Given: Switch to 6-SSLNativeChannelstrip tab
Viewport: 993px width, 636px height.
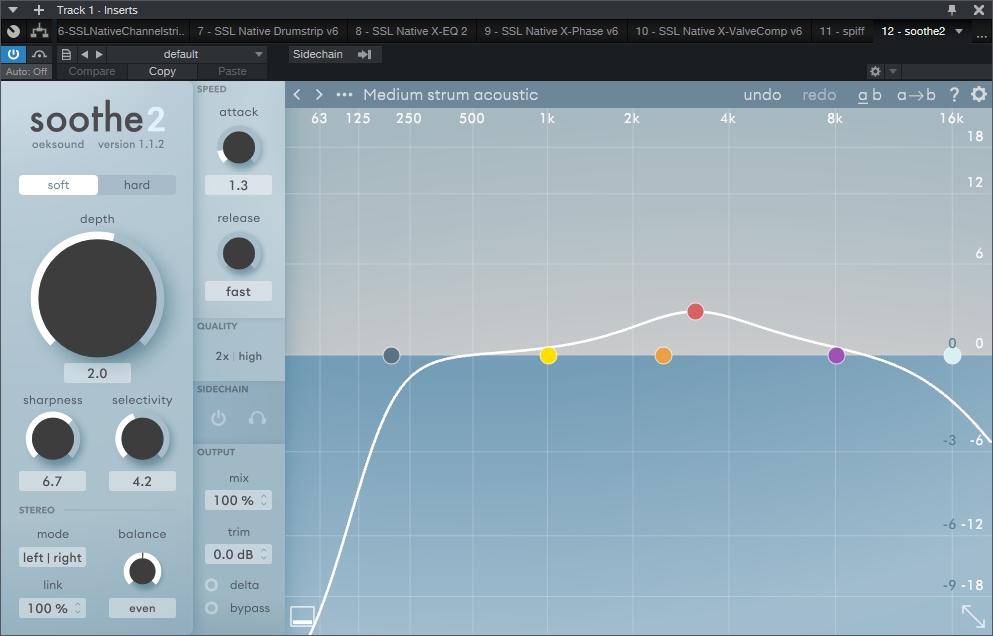Looking at the screenshot, I should click(x=122, y=31).
